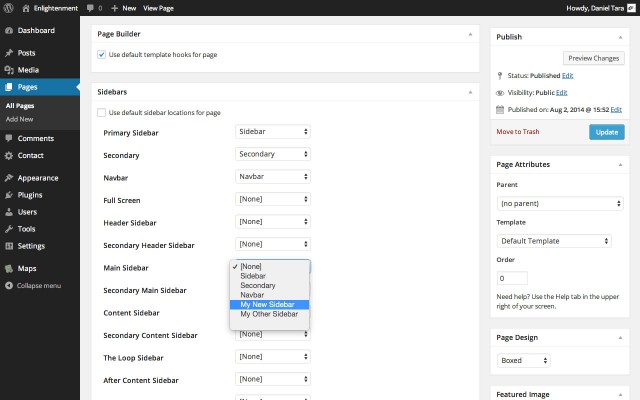640x400 pixels.
Task: Click the WordPress logo icon in admin bar
Action: pyautogui.click(x=9, y=7)
